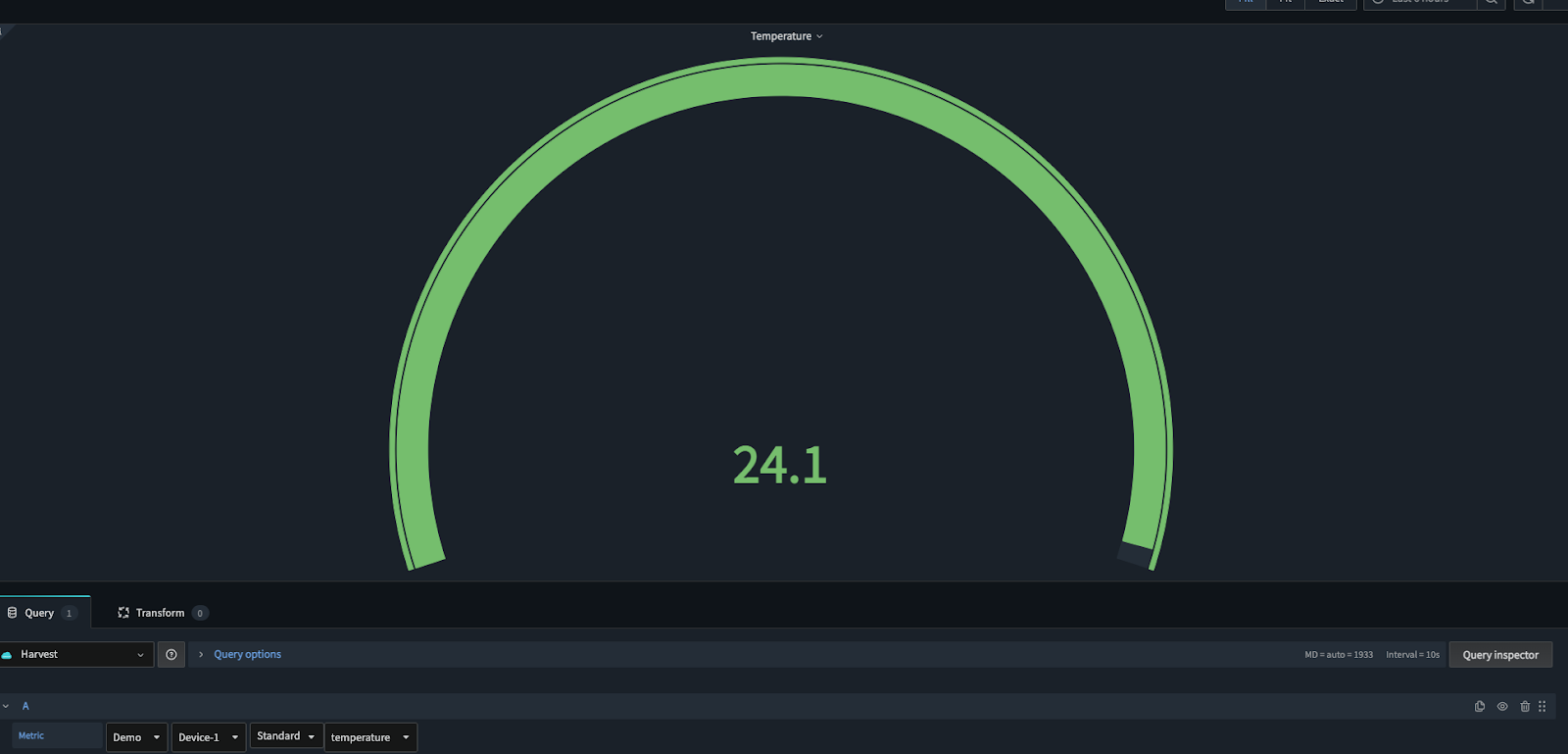This screenshot has height=754, width=1568.
Task: Open the Query inspector
Action: coord(1500,655)
